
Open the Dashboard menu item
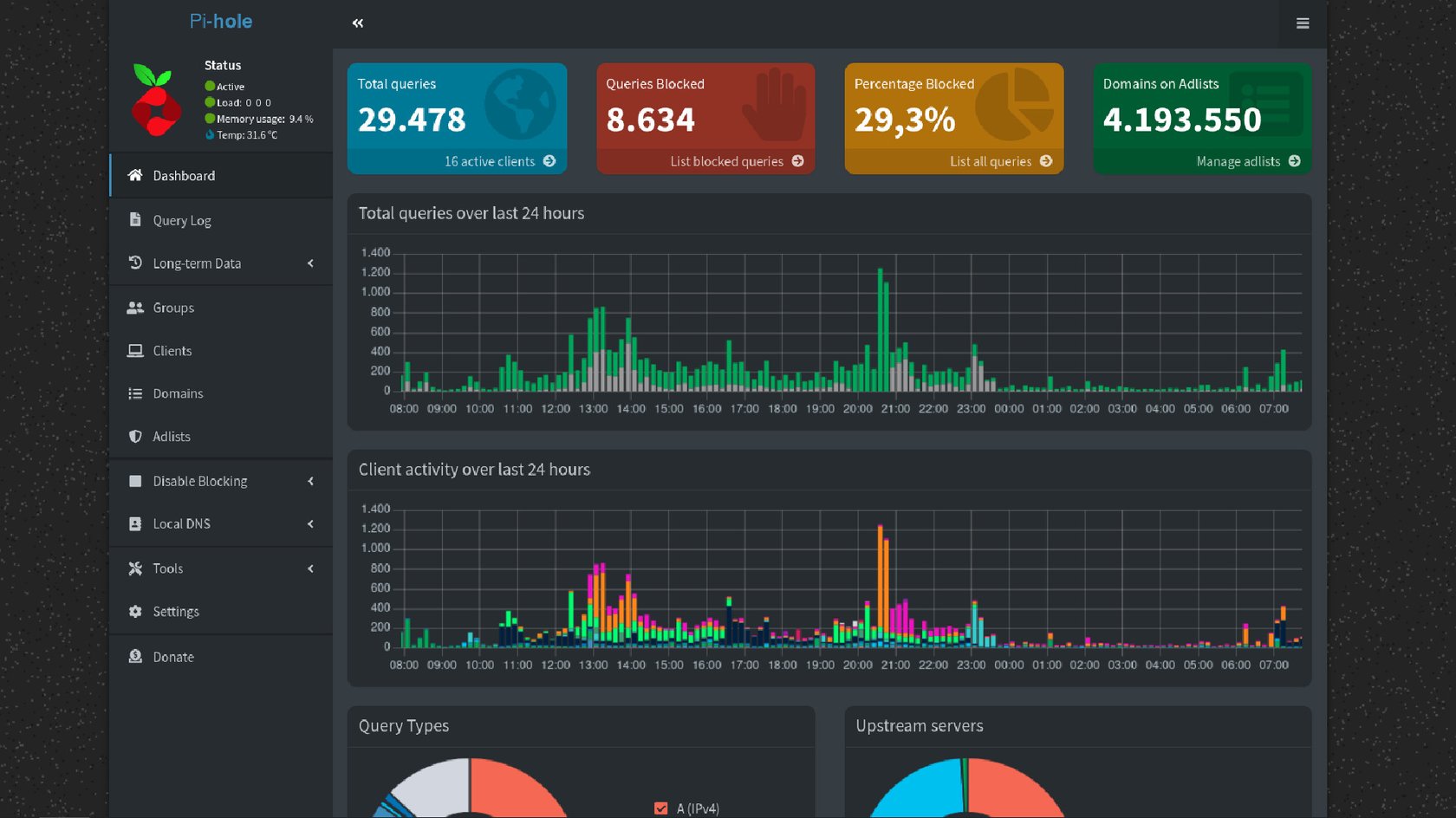pos(221,176)
